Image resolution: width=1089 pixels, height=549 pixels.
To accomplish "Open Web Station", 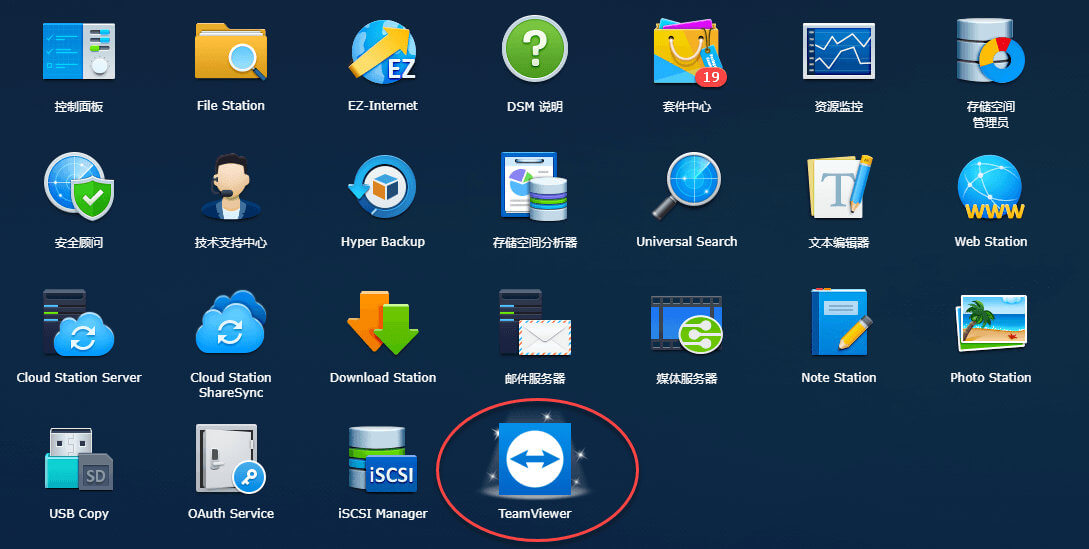I will point(990,186).
